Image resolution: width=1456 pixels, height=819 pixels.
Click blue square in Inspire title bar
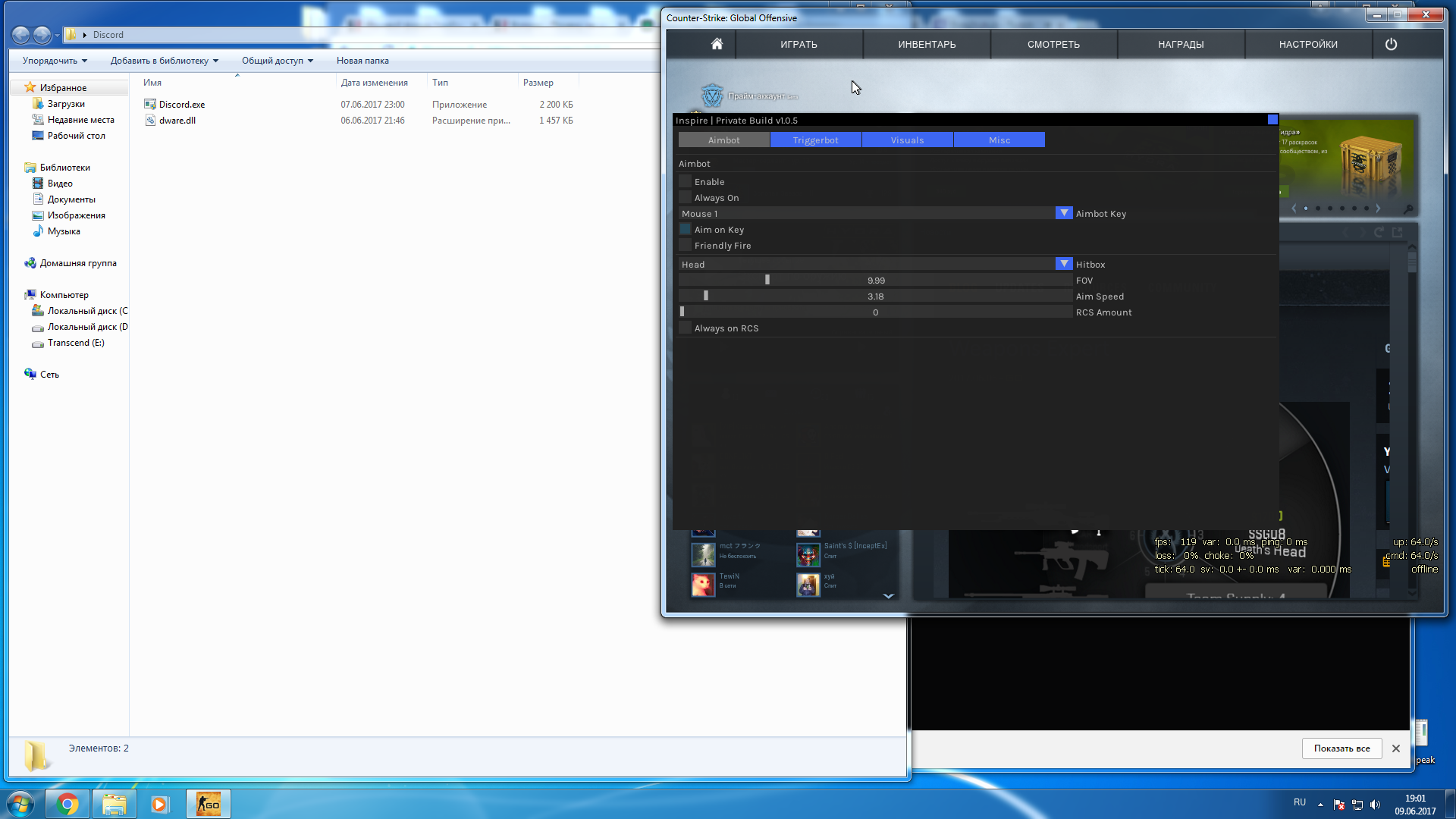tap(1272, 120)
